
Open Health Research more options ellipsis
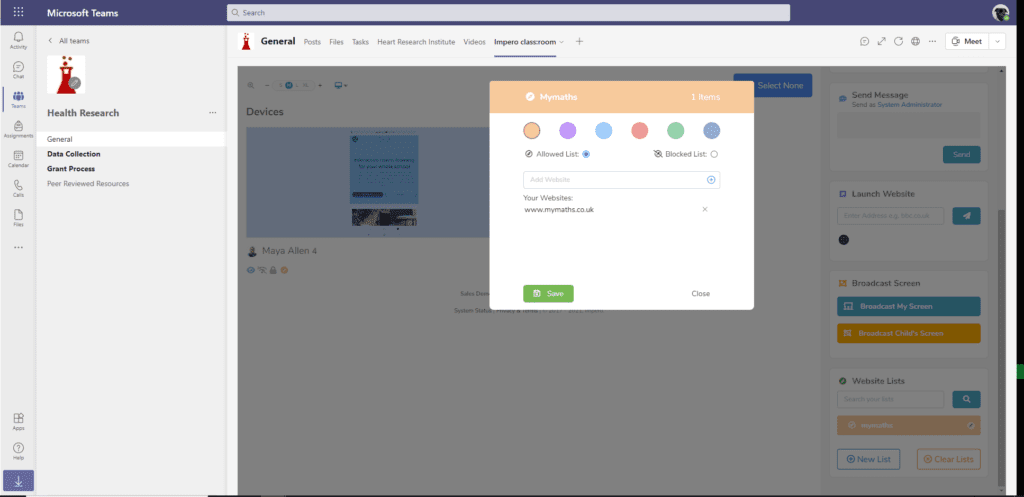[x=212, y=113]
